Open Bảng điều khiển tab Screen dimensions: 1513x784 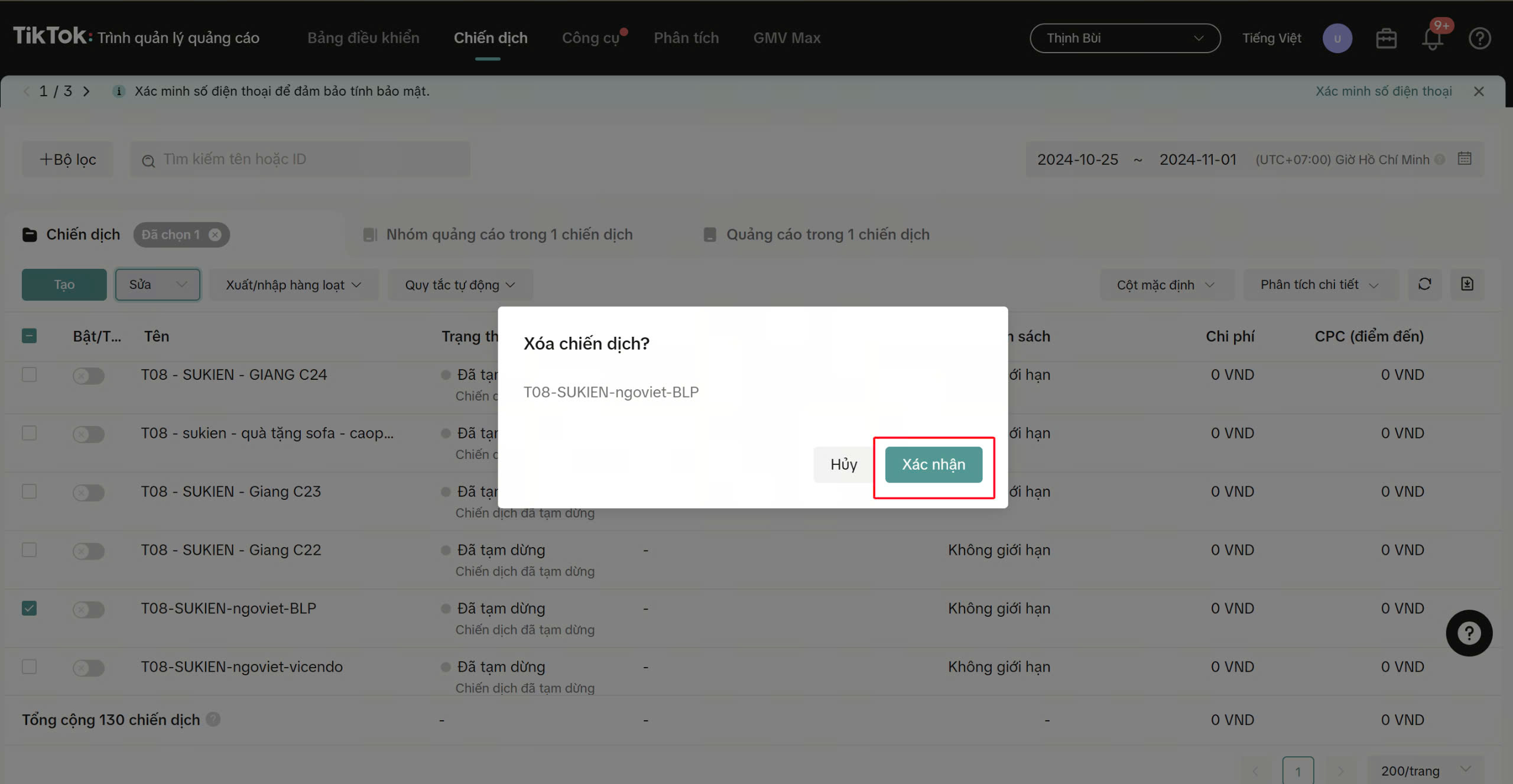pos(363,38)
